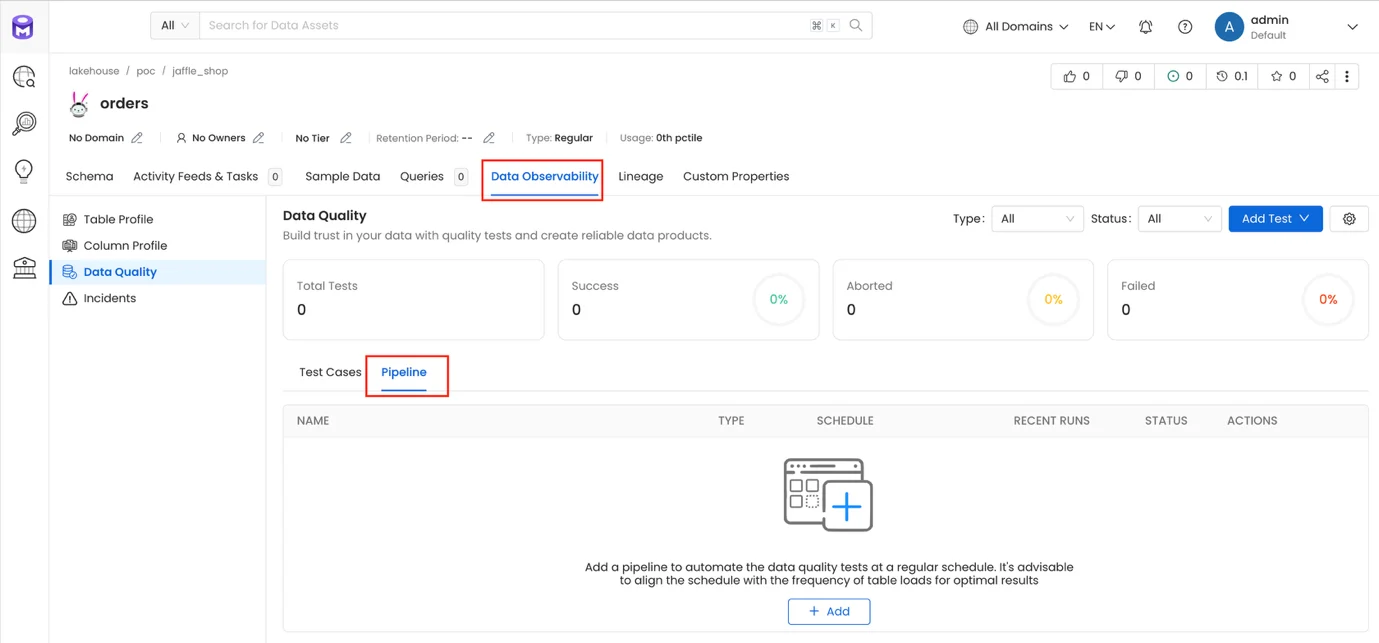The height and width of the screenshot is (643, 1379).
Task: Open the Data Quality settings gear
Action: click(x=1349, y=219)
